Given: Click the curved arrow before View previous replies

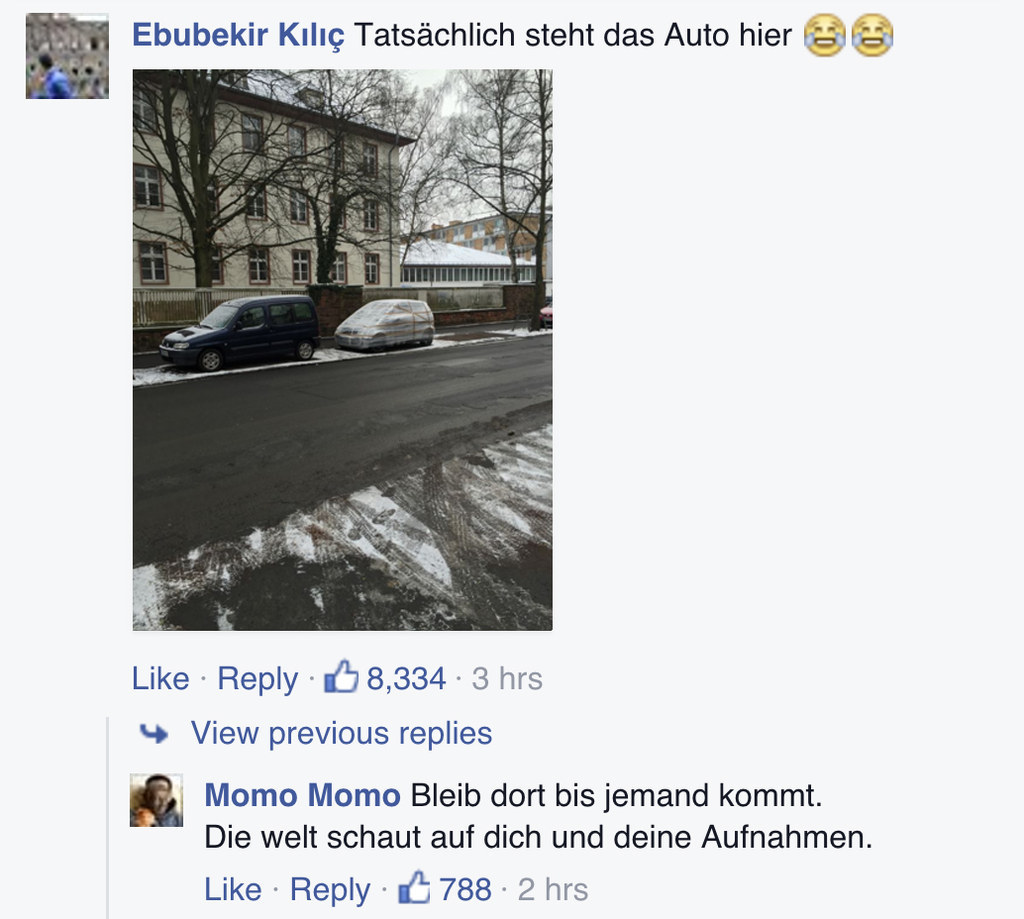Looking at the screenshot, I should [x=154, y=734].
